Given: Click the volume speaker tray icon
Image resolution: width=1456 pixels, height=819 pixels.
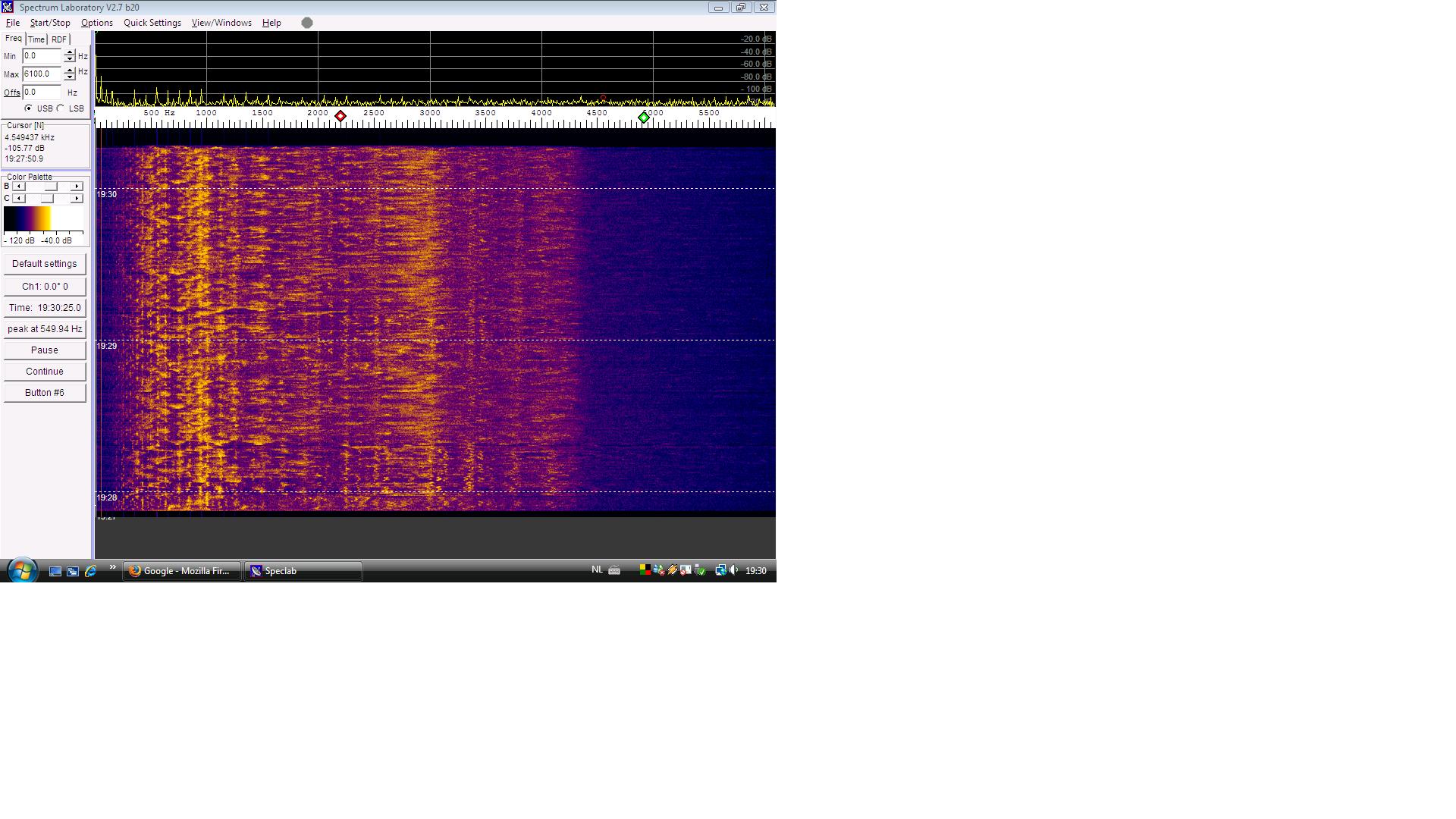Looking at the screenshot, I should pos(733,570).
